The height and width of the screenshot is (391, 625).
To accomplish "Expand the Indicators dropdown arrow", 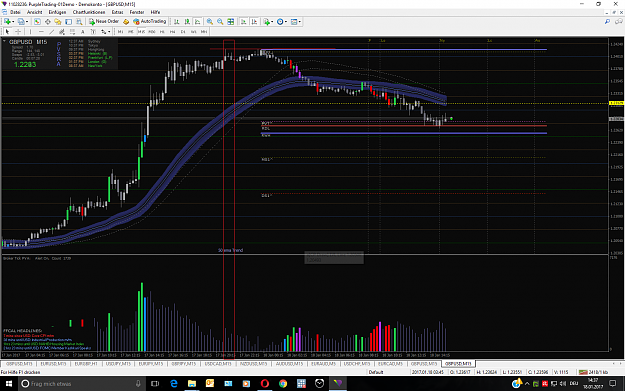I will [x=272, y=22].
